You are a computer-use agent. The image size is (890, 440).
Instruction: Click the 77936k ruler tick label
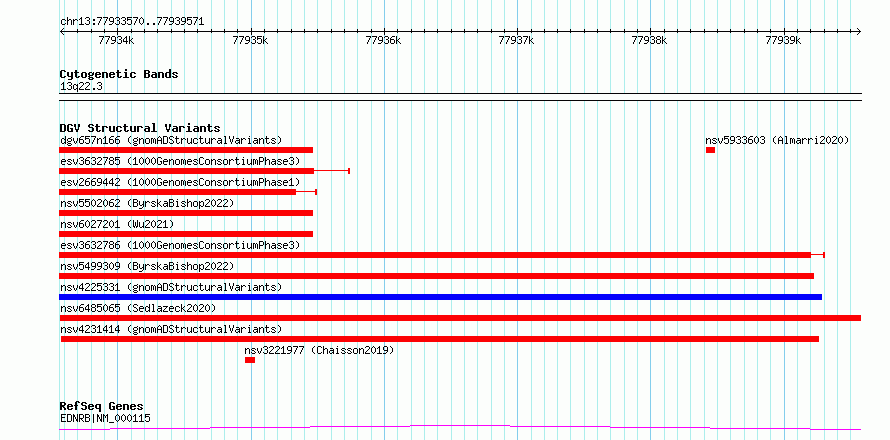click(x=383, y=40)
